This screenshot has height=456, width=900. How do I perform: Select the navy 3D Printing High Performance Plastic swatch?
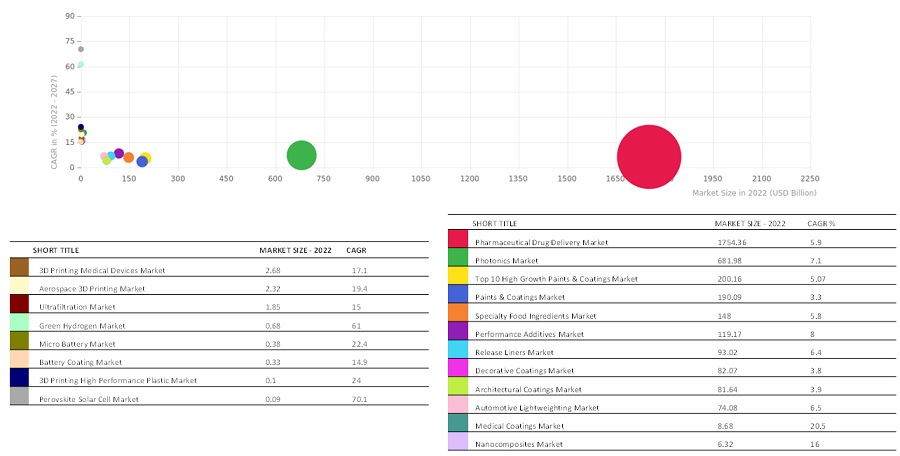(19, 380)
